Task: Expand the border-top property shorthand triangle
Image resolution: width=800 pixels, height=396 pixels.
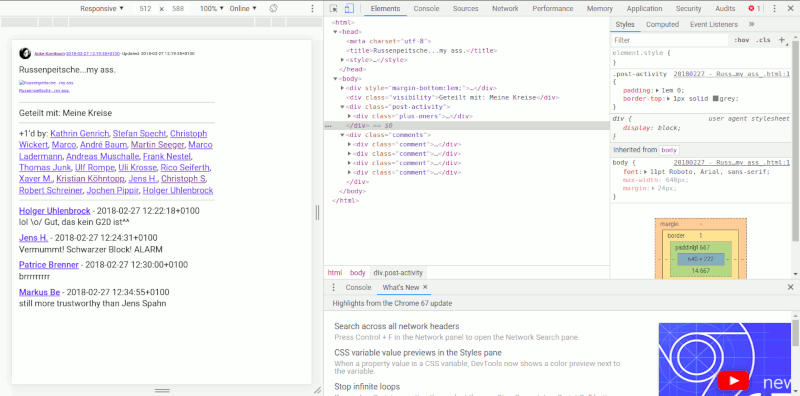Action: pos(669,98)
